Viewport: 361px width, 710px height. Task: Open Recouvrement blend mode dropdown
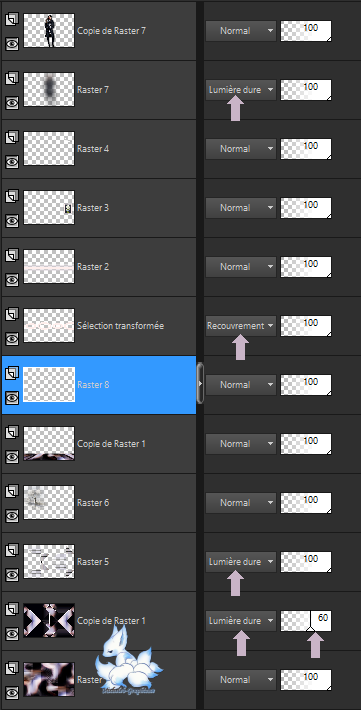coord(241,326)
